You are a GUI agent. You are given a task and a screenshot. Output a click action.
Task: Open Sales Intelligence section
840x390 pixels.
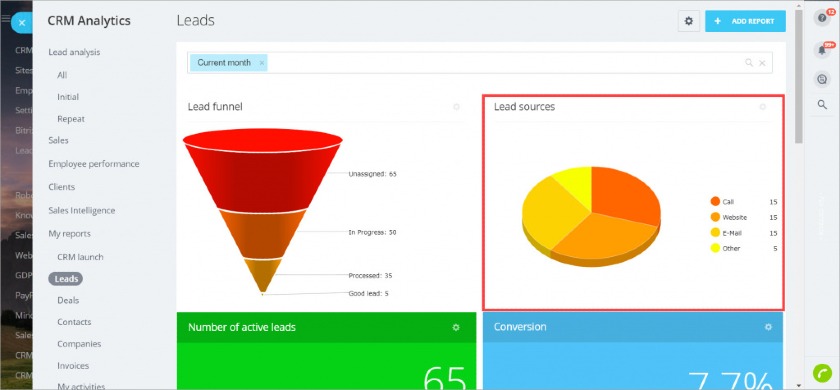pyautogui.click(x=81, y=211)
